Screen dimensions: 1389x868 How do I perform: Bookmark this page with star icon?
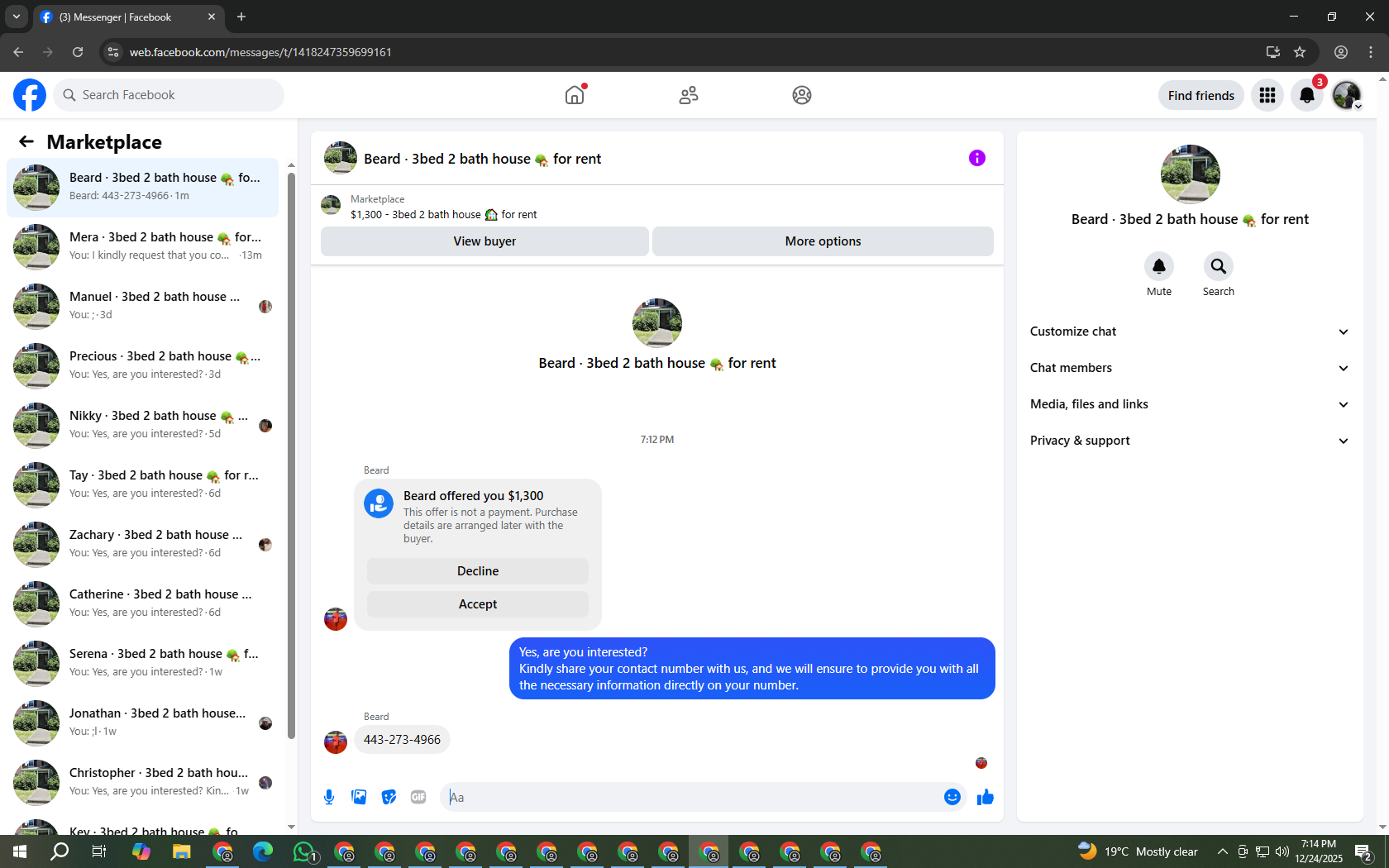click(1300, 52)
